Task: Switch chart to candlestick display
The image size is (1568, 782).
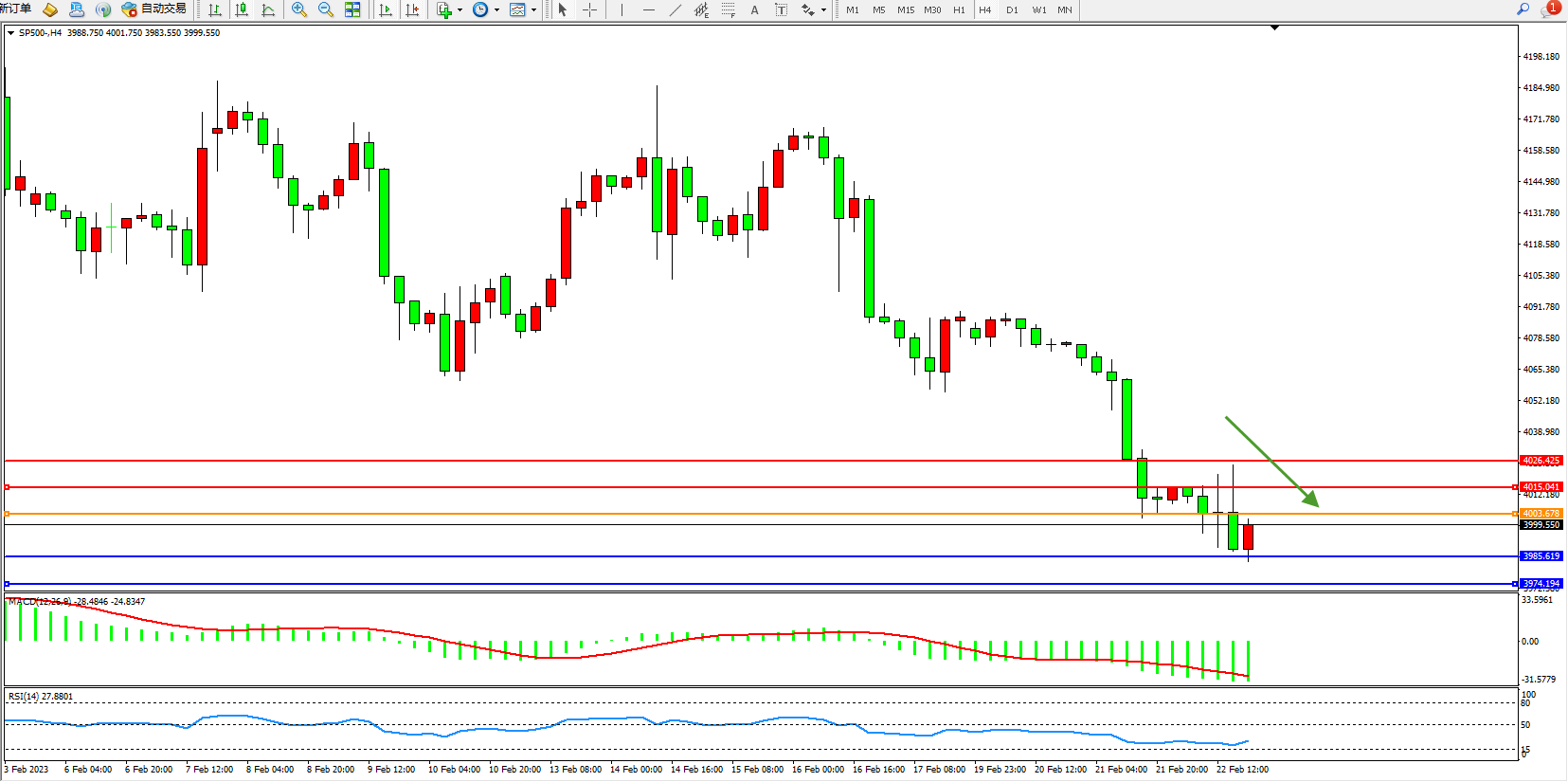Action: coord(242,9)
